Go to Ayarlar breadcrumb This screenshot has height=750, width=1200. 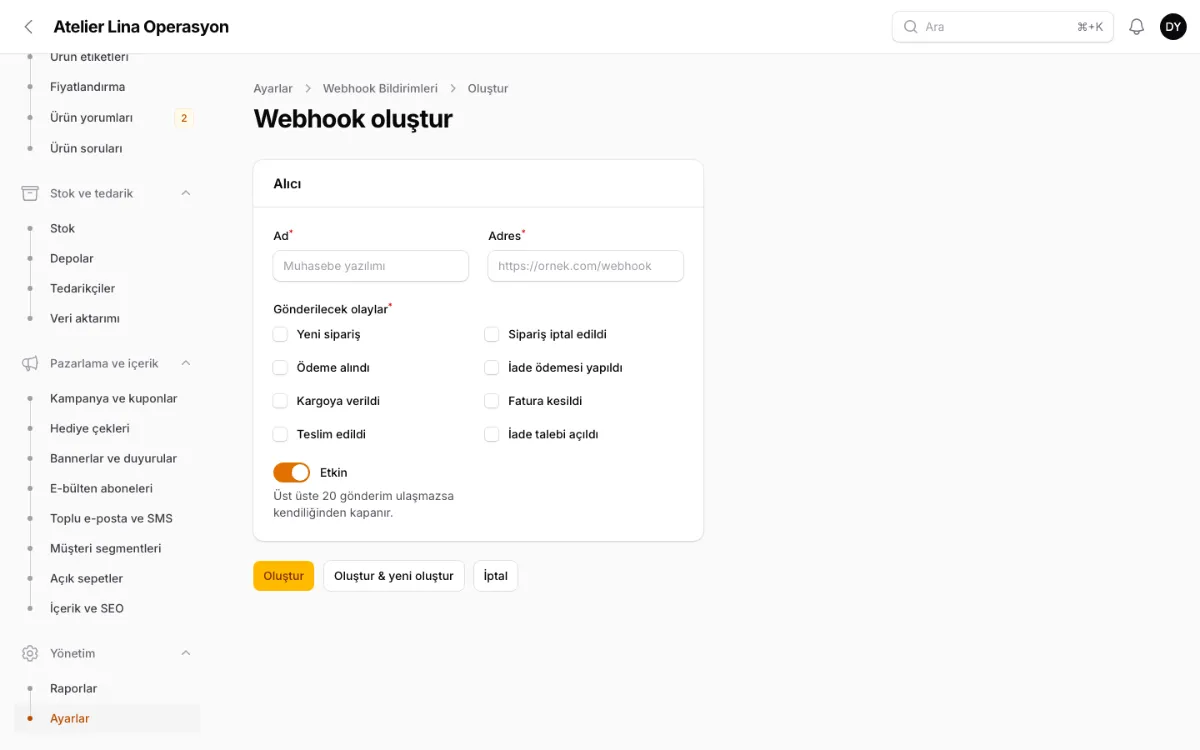[273, 88]
